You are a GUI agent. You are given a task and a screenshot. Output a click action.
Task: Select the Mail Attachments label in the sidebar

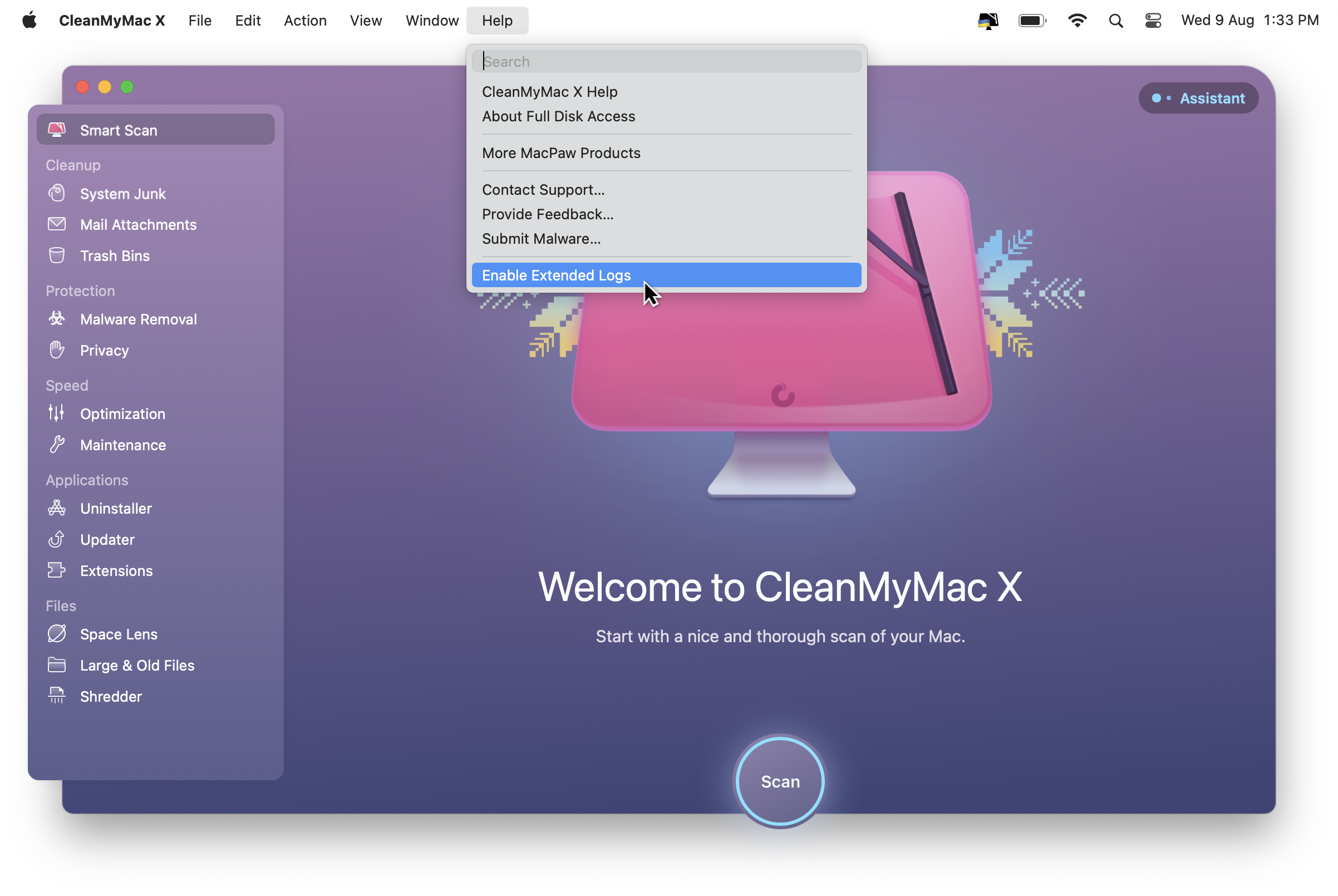tap(138, 225)
